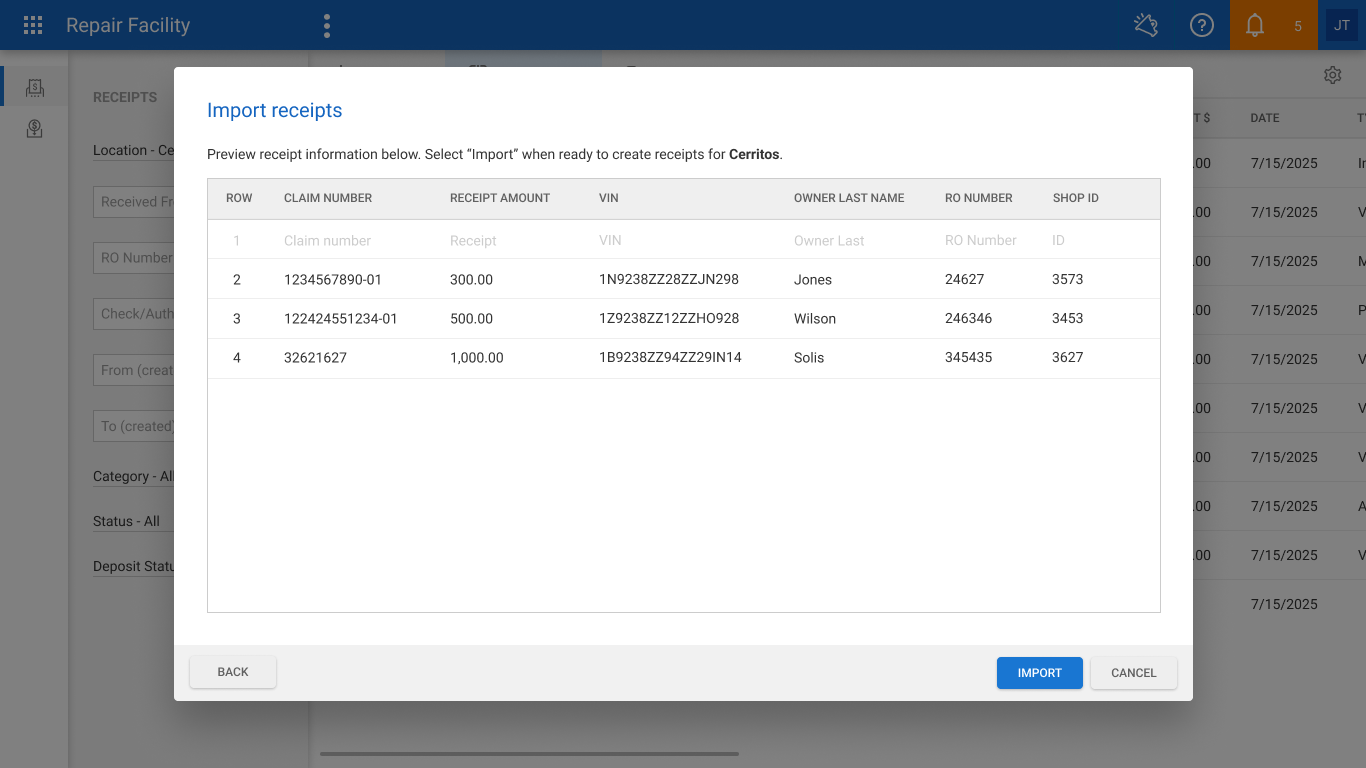The width and height of the screenshot is (1366, 768).
Task: Click the VIN column header
Action: coord(609,198)
